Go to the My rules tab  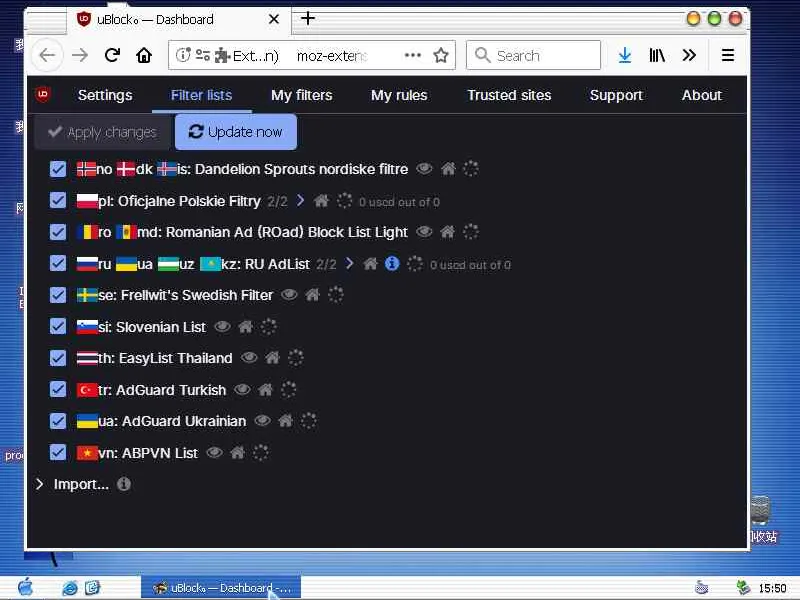(x=399, y=95)
